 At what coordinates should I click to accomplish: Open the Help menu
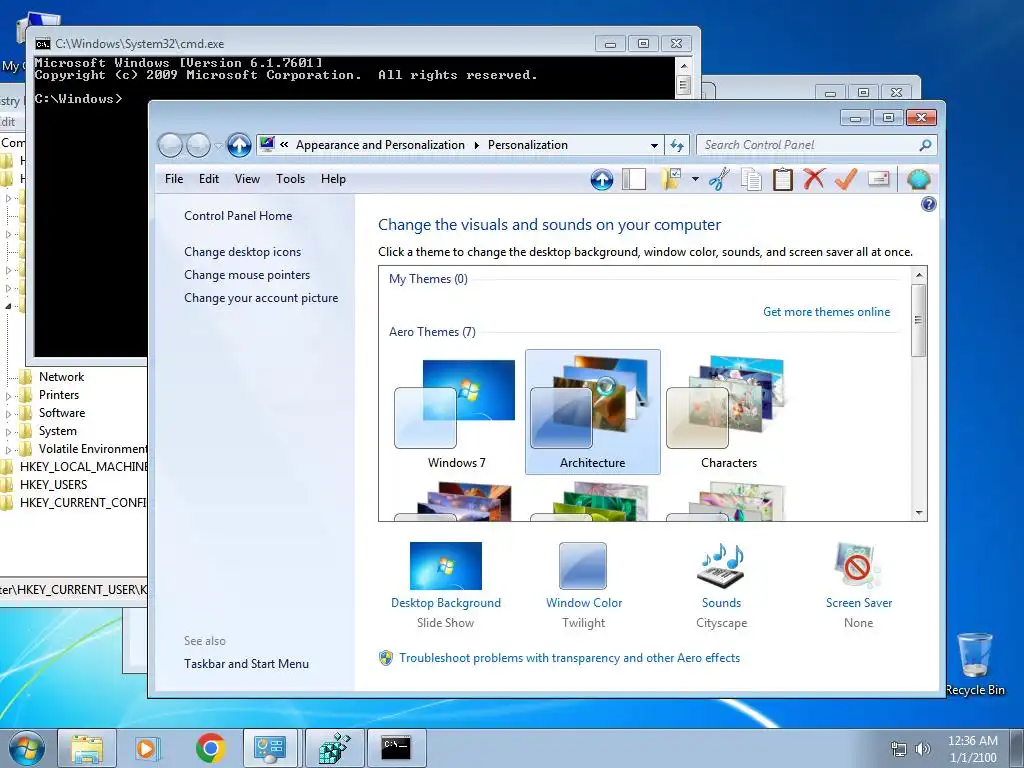pyautogui.click(x=333, y=179)
